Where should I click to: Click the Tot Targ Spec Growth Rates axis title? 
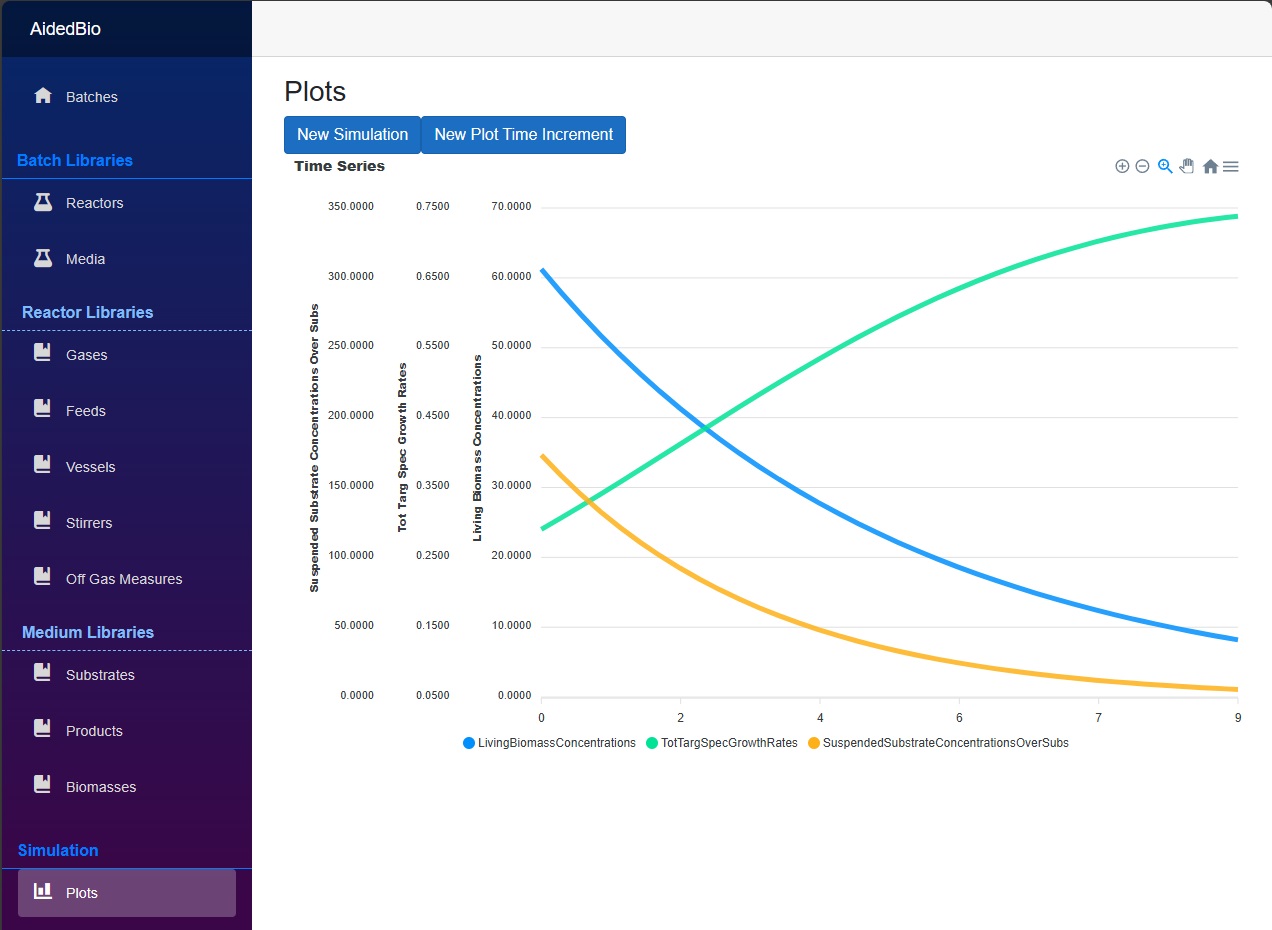tap(402, 447)
